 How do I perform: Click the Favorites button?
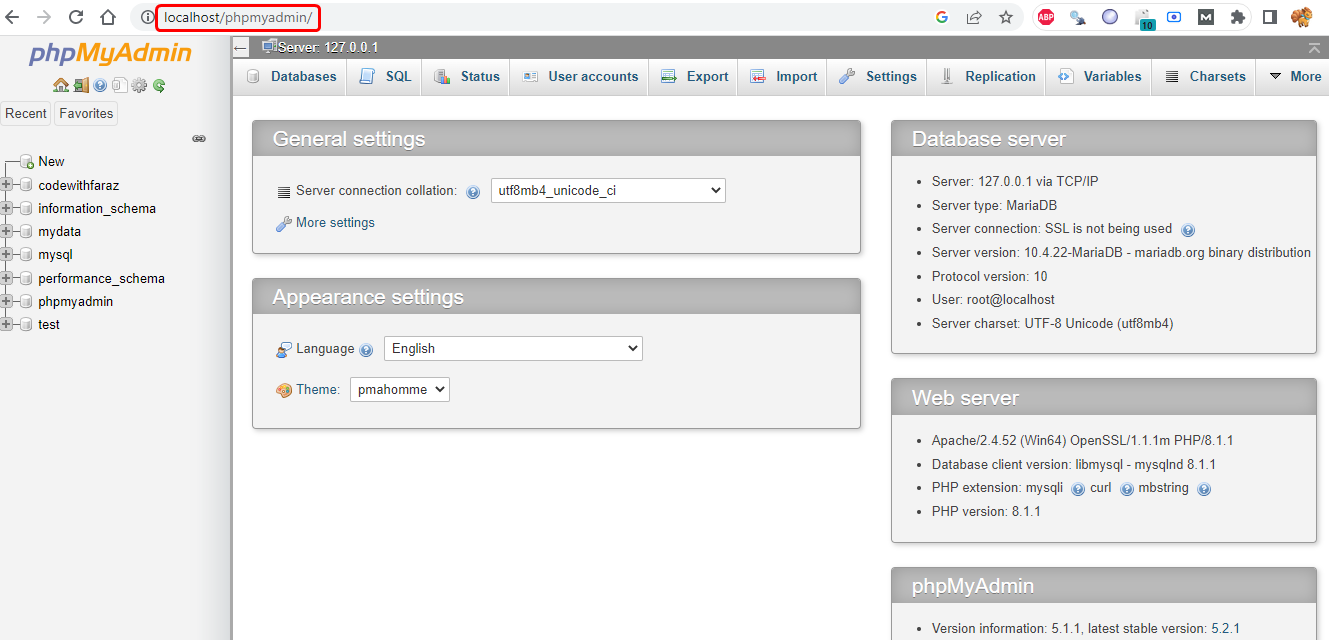point(86,113)
